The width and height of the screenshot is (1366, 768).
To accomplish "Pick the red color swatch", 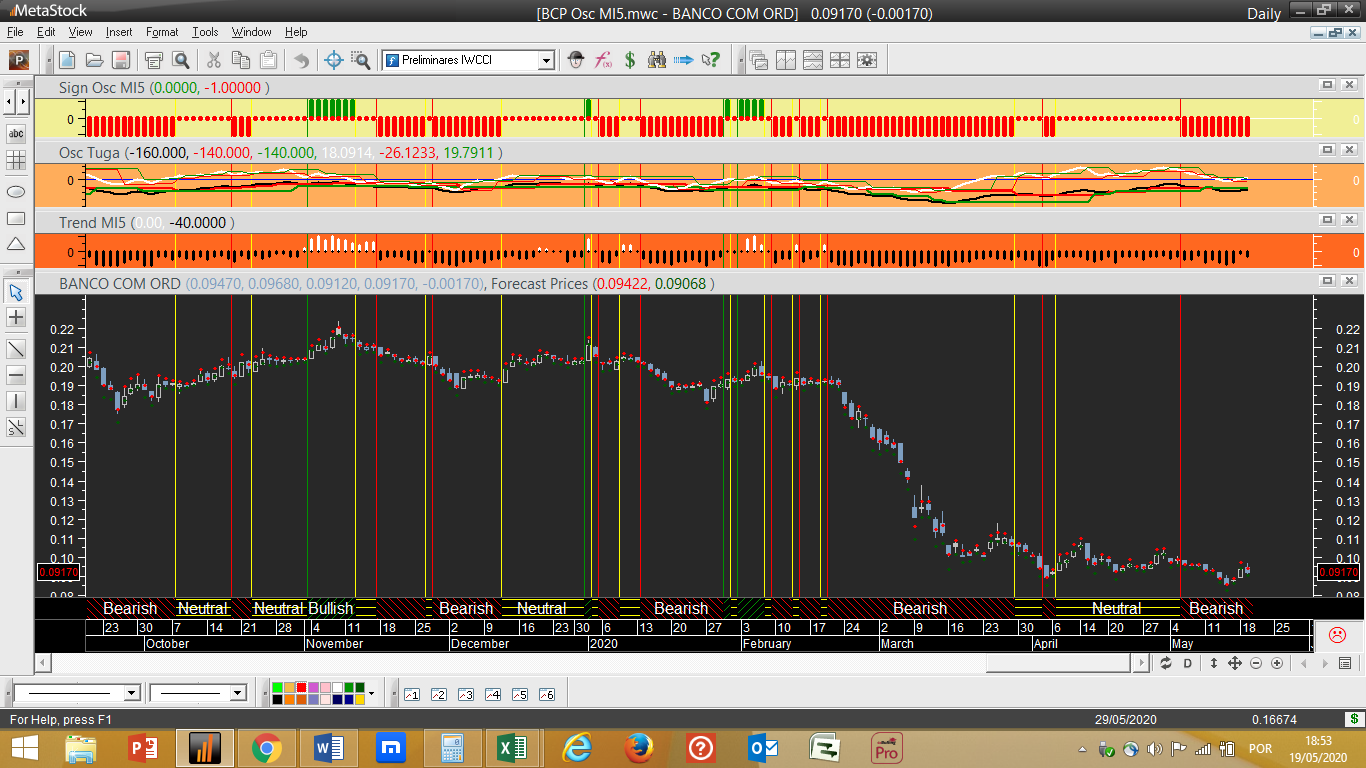I will pyautogui.click(x=302, y=687).
